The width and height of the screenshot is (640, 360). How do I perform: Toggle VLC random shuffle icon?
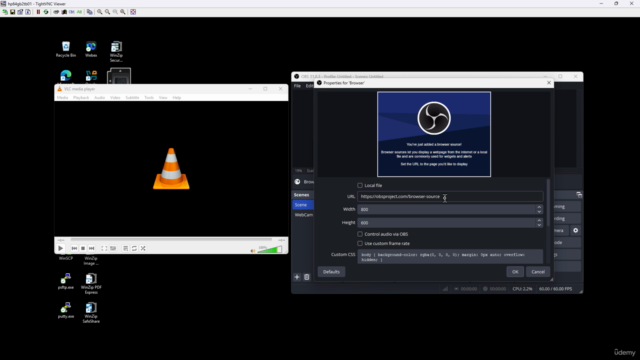143,248
